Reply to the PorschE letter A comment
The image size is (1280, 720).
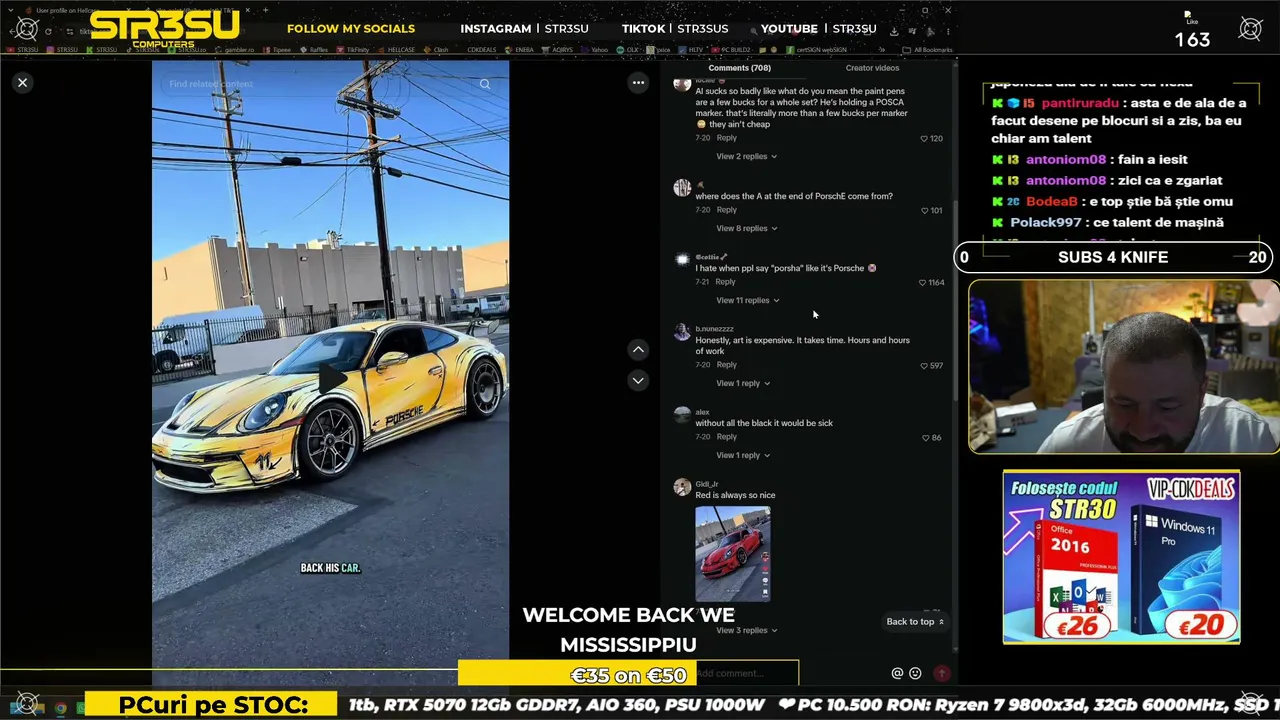[x=727, y=210]
